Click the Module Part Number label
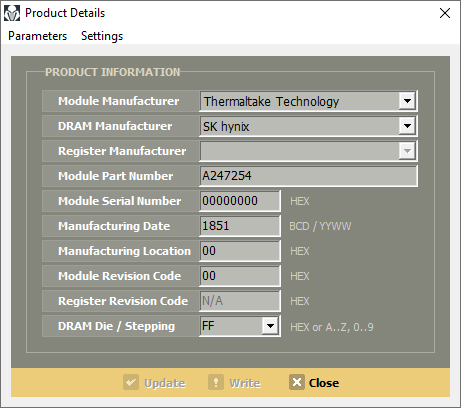Image resolution: width=461 pixels, height=408 pixels. [x=115, y=176]
